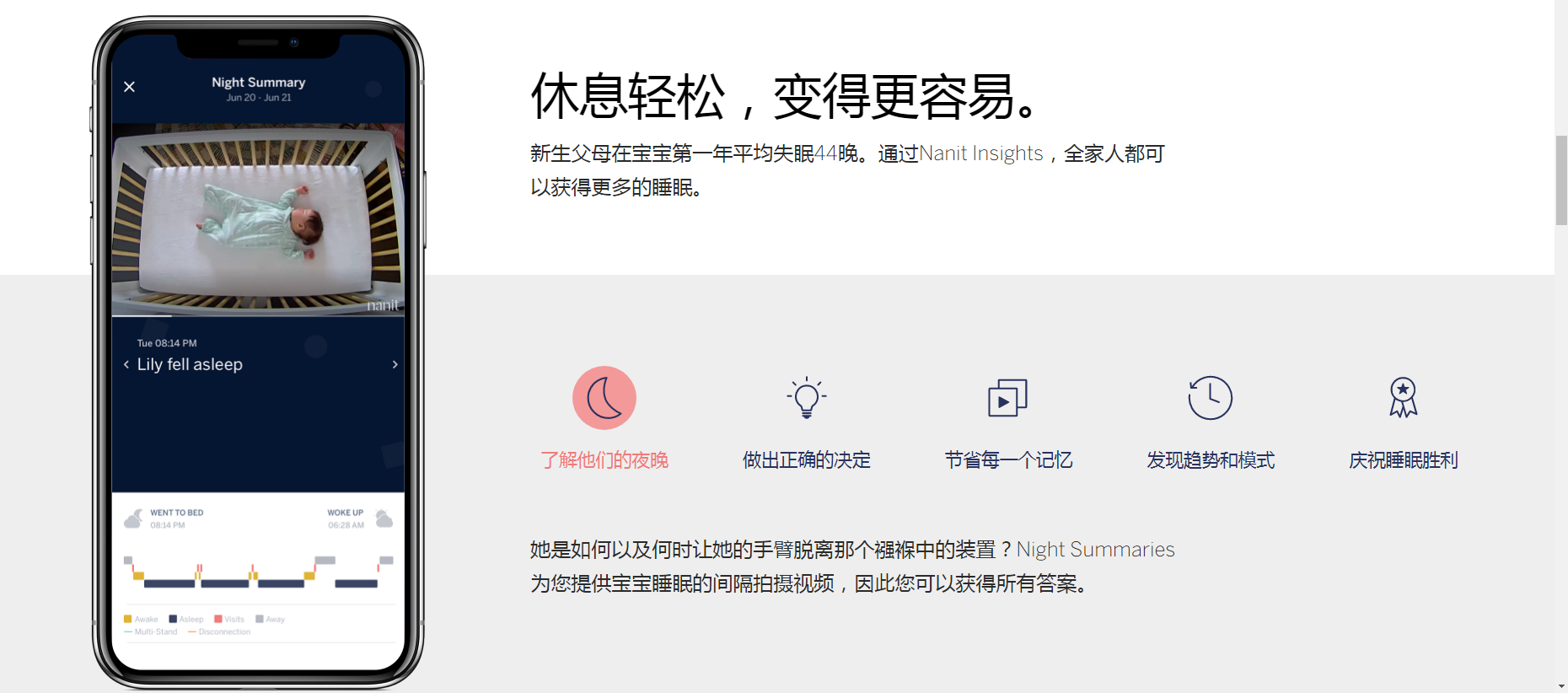Select the video memories play icon
The height and width of the screenshot is (693, 1568).
[x=1008, y=398]
